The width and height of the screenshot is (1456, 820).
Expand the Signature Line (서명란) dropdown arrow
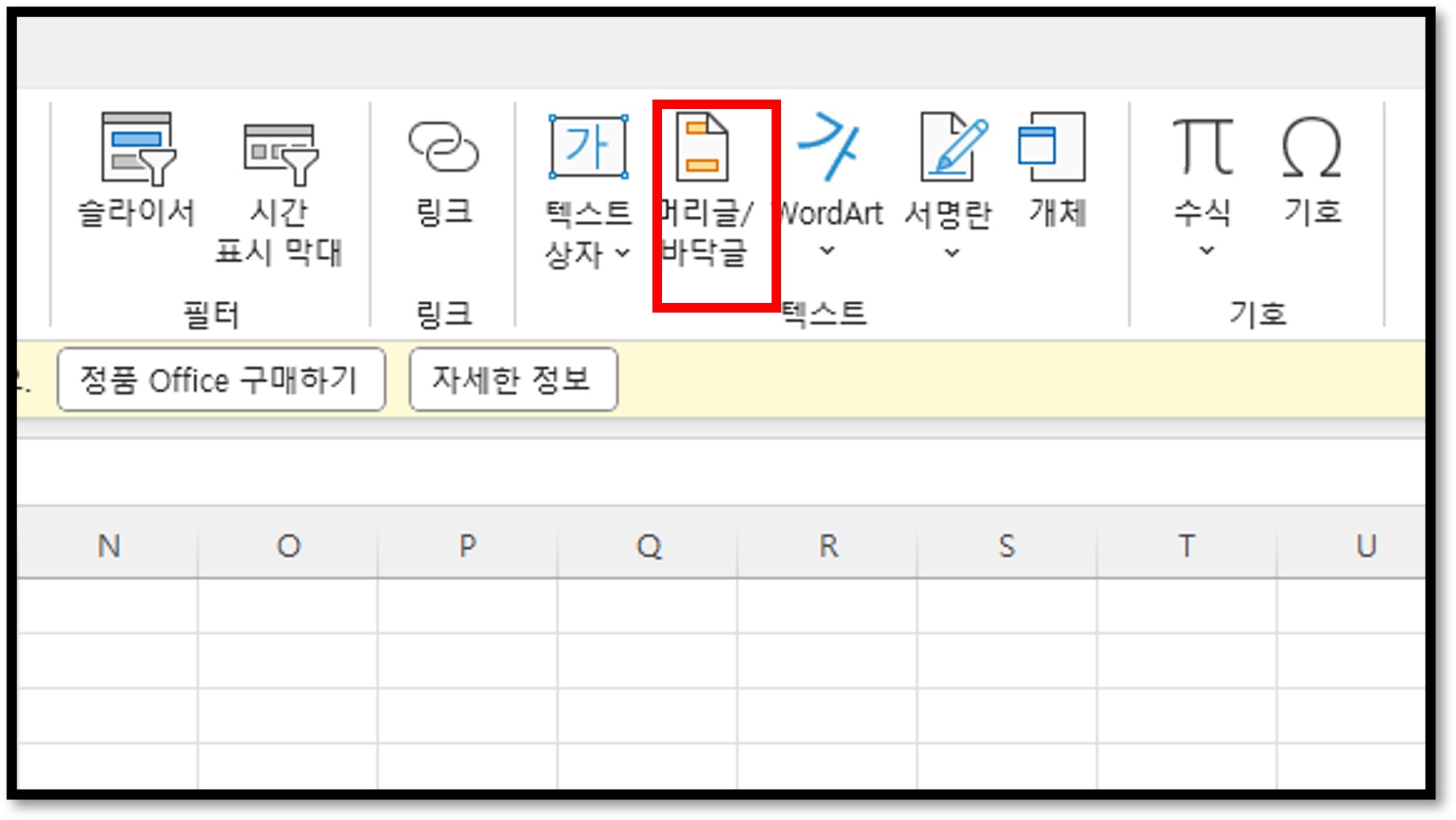point(952,252)
